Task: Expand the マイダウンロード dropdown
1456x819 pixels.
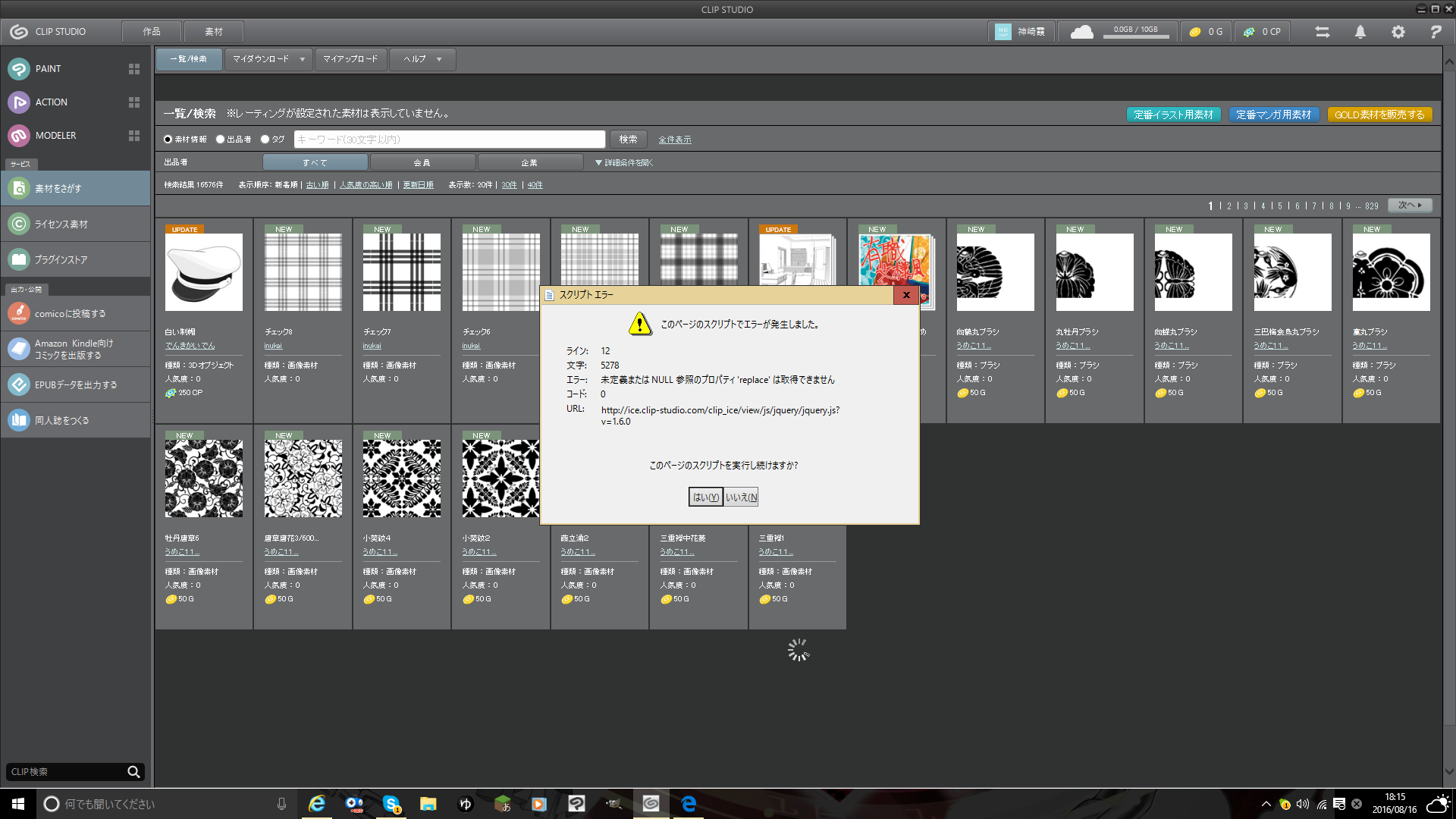Action: (268, 59)
